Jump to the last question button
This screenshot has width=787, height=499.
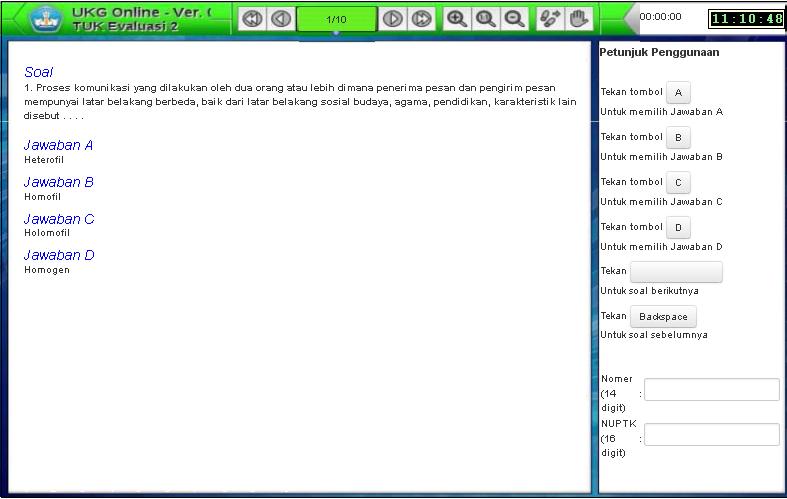tap(421, 19)
